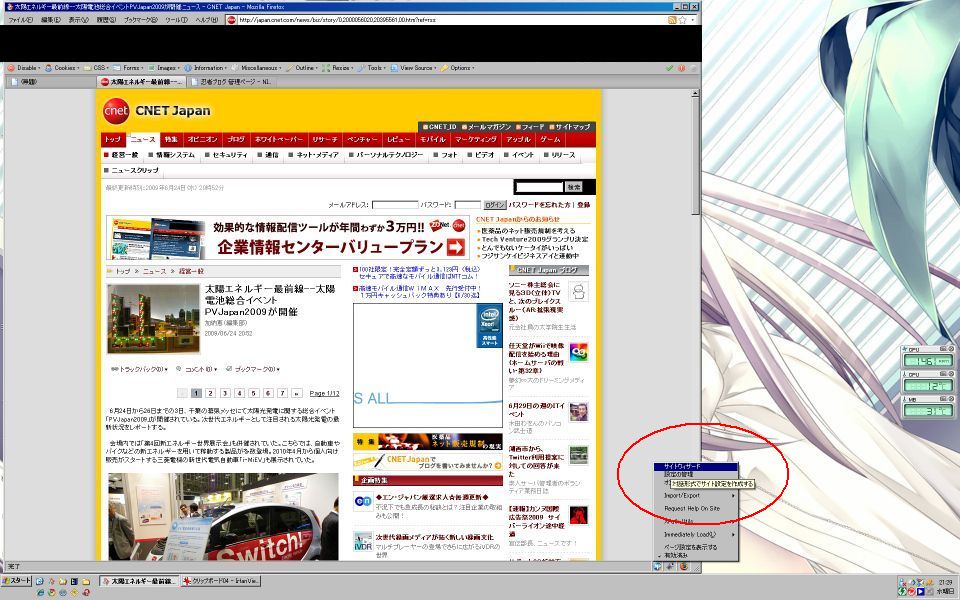Click the site search text field

(539, 187)
